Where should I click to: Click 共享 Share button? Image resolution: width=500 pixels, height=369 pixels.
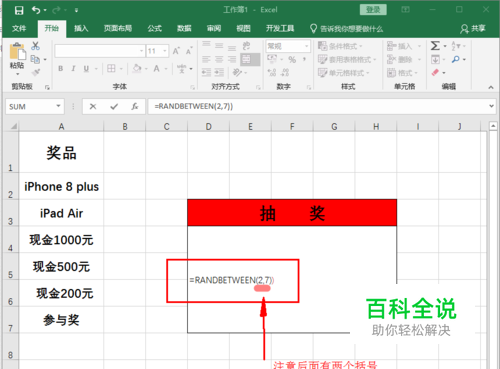[x=473, y=29]
